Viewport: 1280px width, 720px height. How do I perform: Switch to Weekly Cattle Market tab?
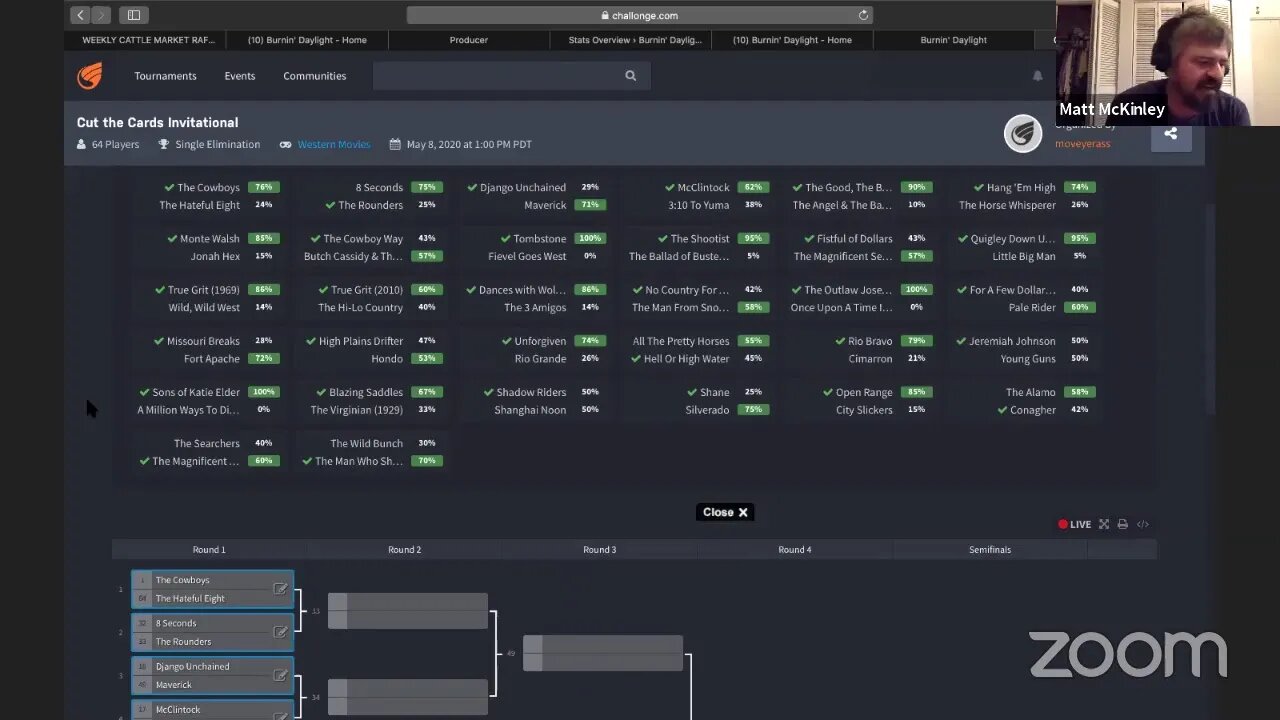(148, 40)
